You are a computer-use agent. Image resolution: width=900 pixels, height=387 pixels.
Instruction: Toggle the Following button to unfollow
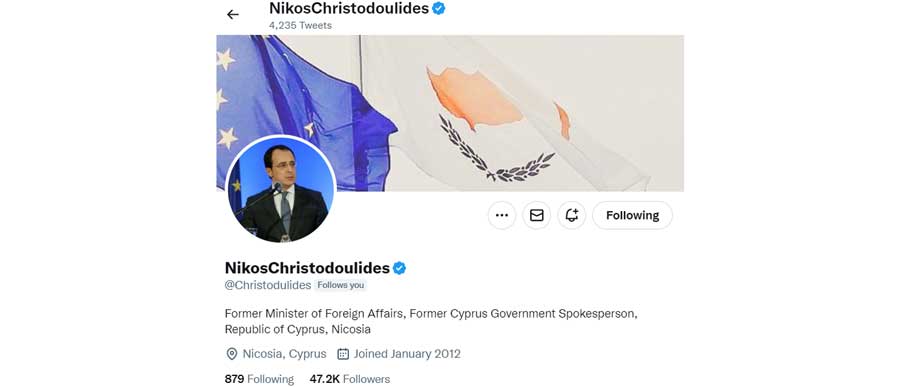[633, 215]
